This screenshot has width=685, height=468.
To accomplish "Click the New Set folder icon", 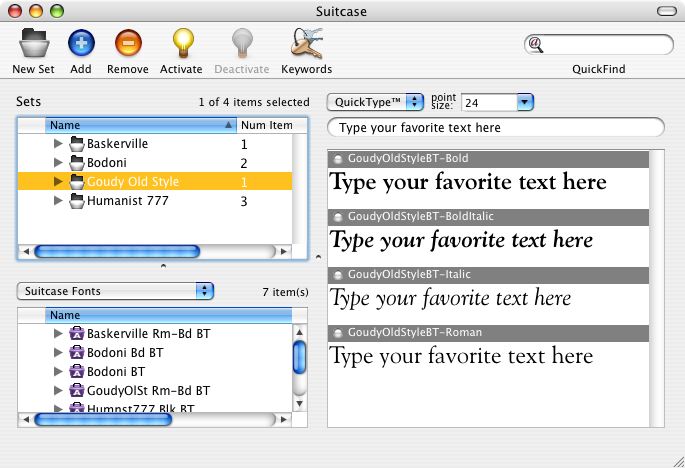I will tap(34, 43).
